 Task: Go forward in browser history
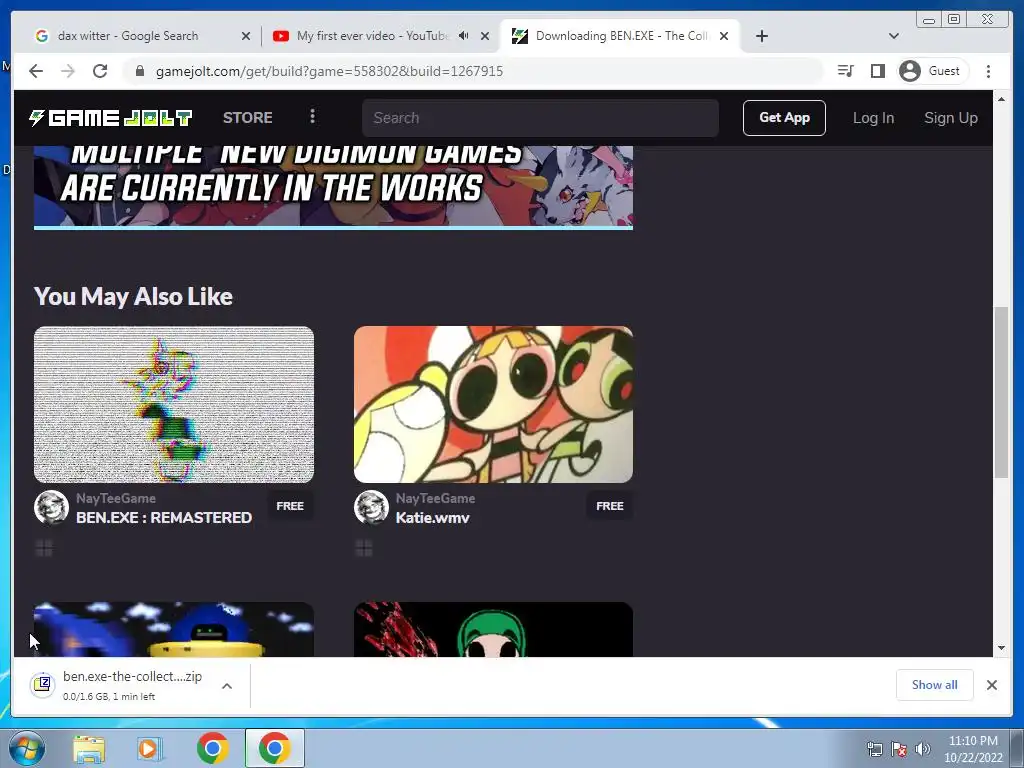pos(68,71)
